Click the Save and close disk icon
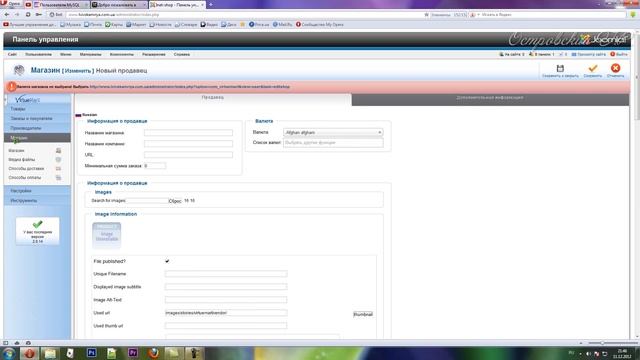This screenshot has height=360, width=640. (560, 68)
